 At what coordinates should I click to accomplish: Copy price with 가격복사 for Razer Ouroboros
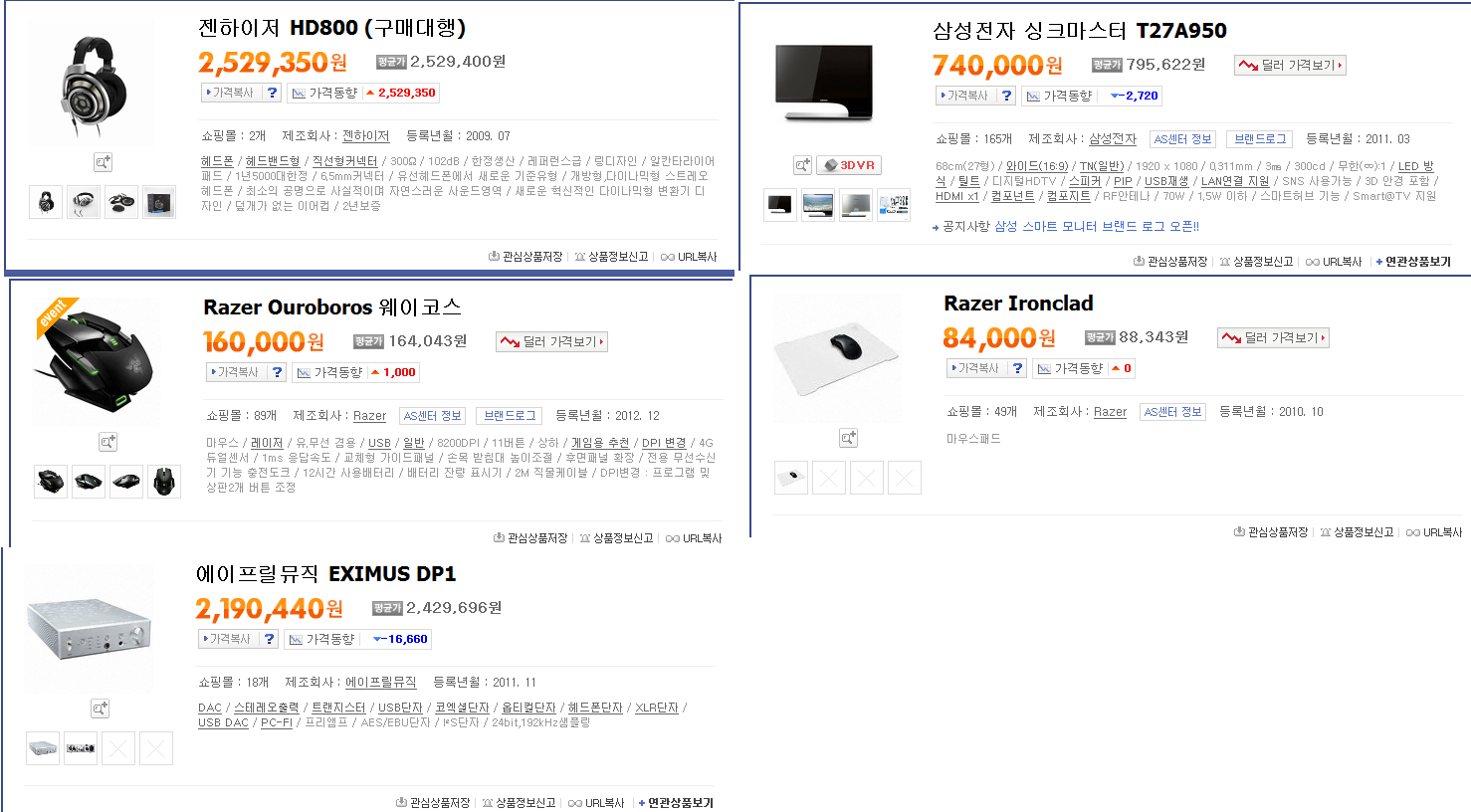236,372
